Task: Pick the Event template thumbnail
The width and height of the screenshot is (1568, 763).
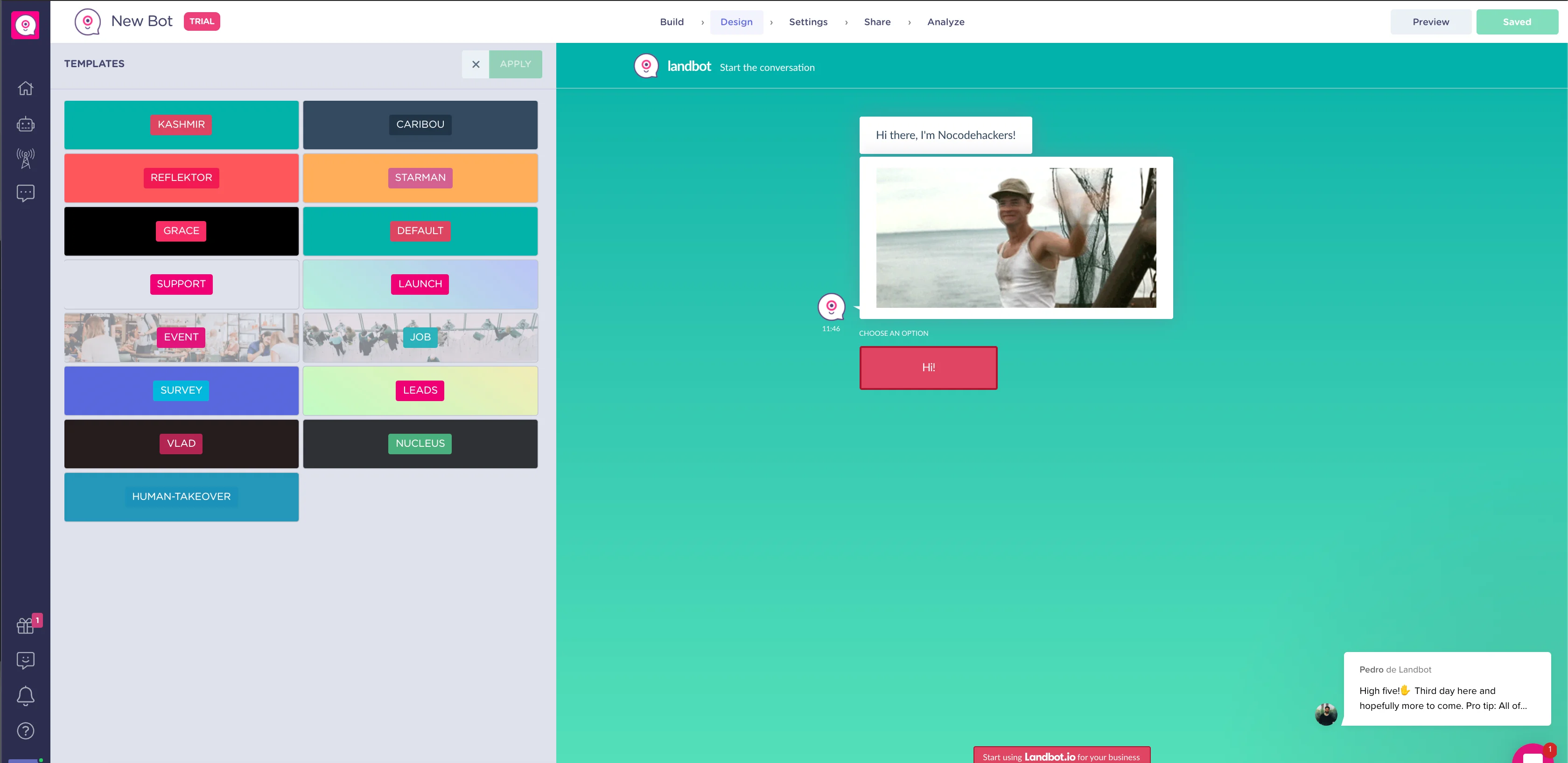Action: [181, 337]
